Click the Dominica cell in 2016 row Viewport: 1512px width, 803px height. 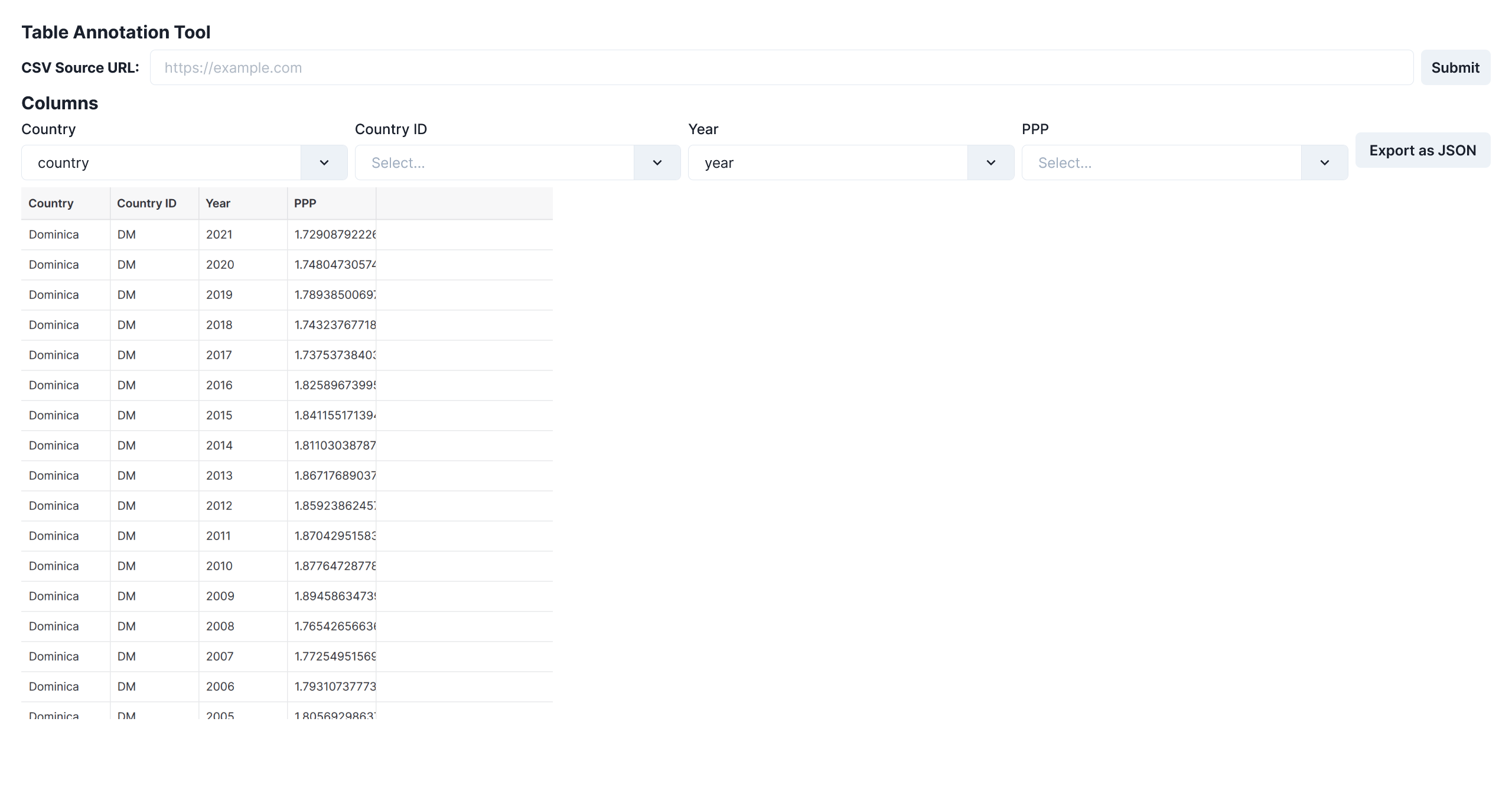click(x=54, y=385)
